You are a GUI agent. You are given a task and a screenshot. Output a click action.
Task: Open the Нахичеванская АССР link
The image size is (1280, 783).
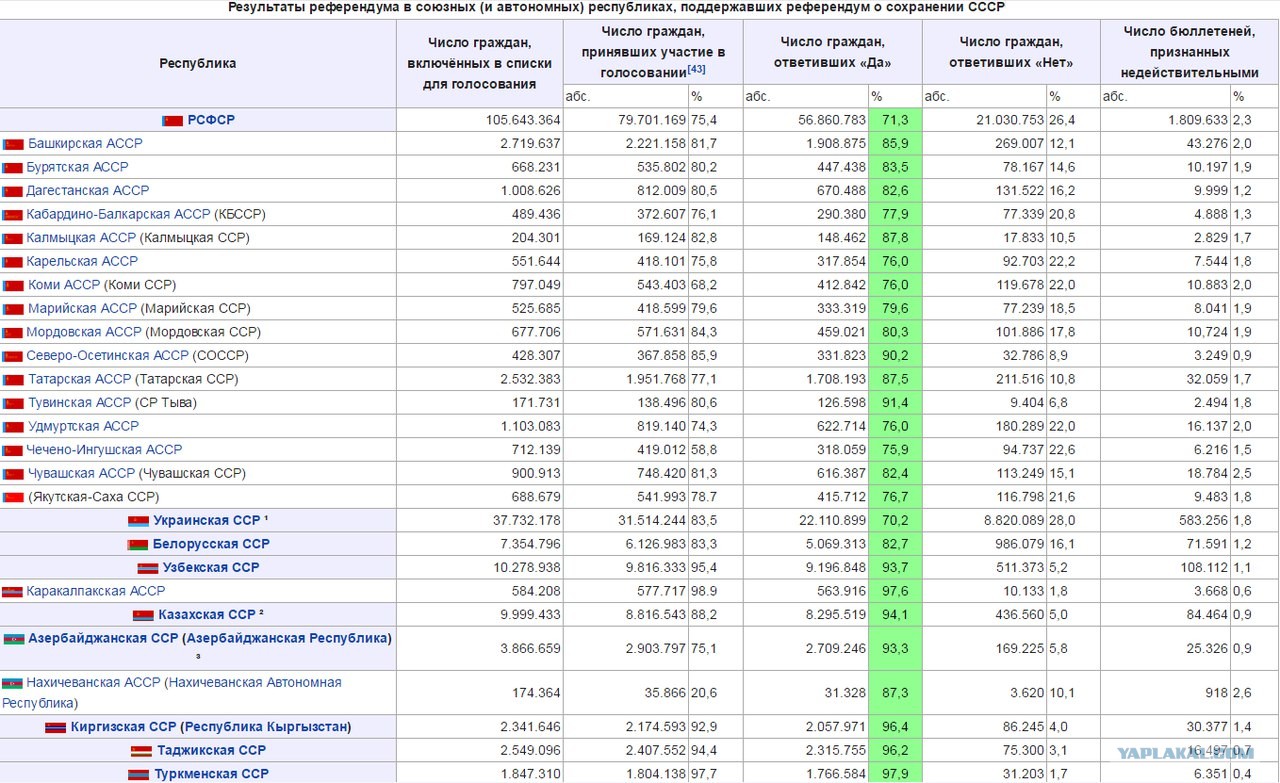pos(93,682)
